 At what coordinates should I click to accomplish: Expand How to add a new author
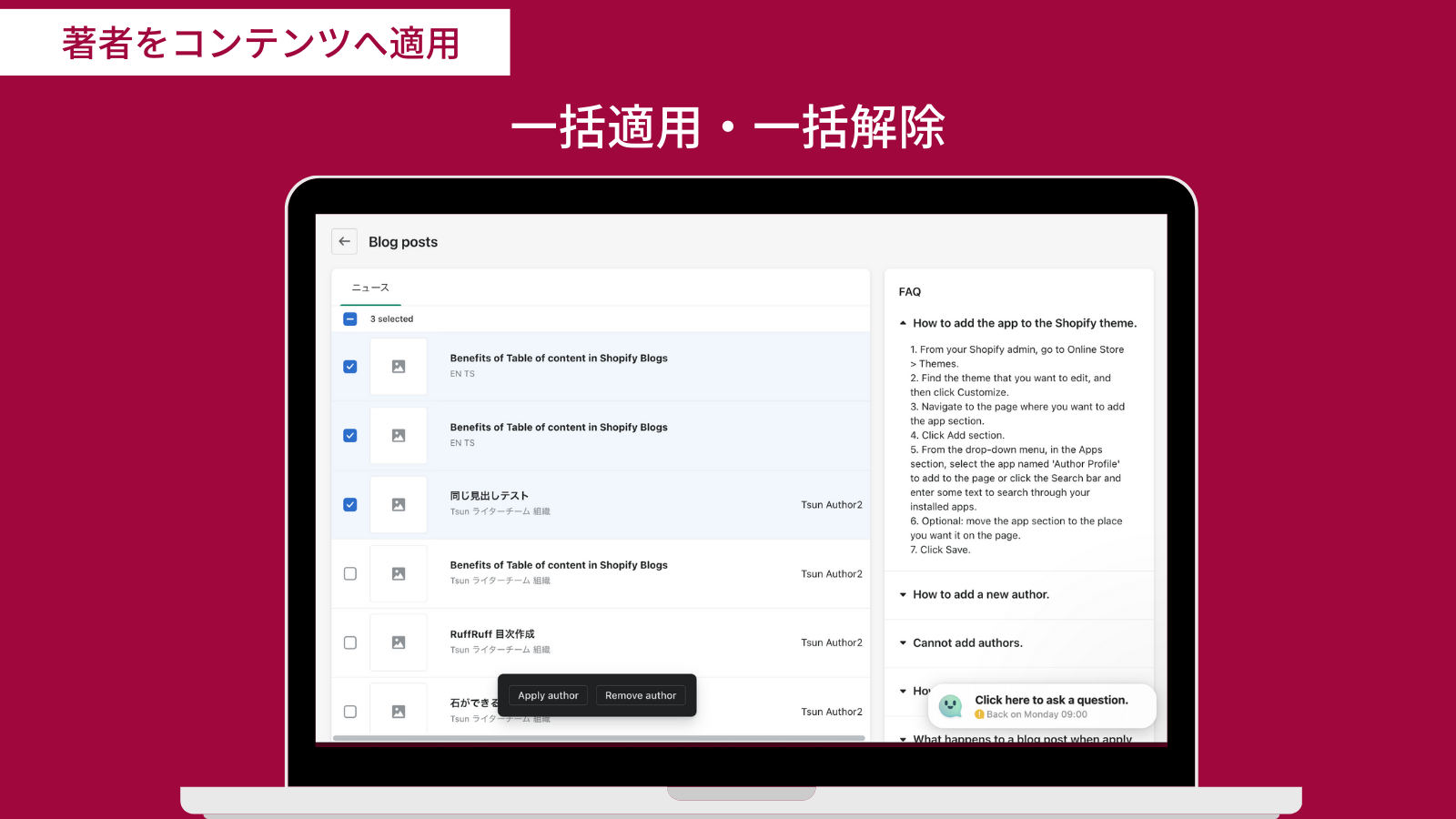click(980, 594)
